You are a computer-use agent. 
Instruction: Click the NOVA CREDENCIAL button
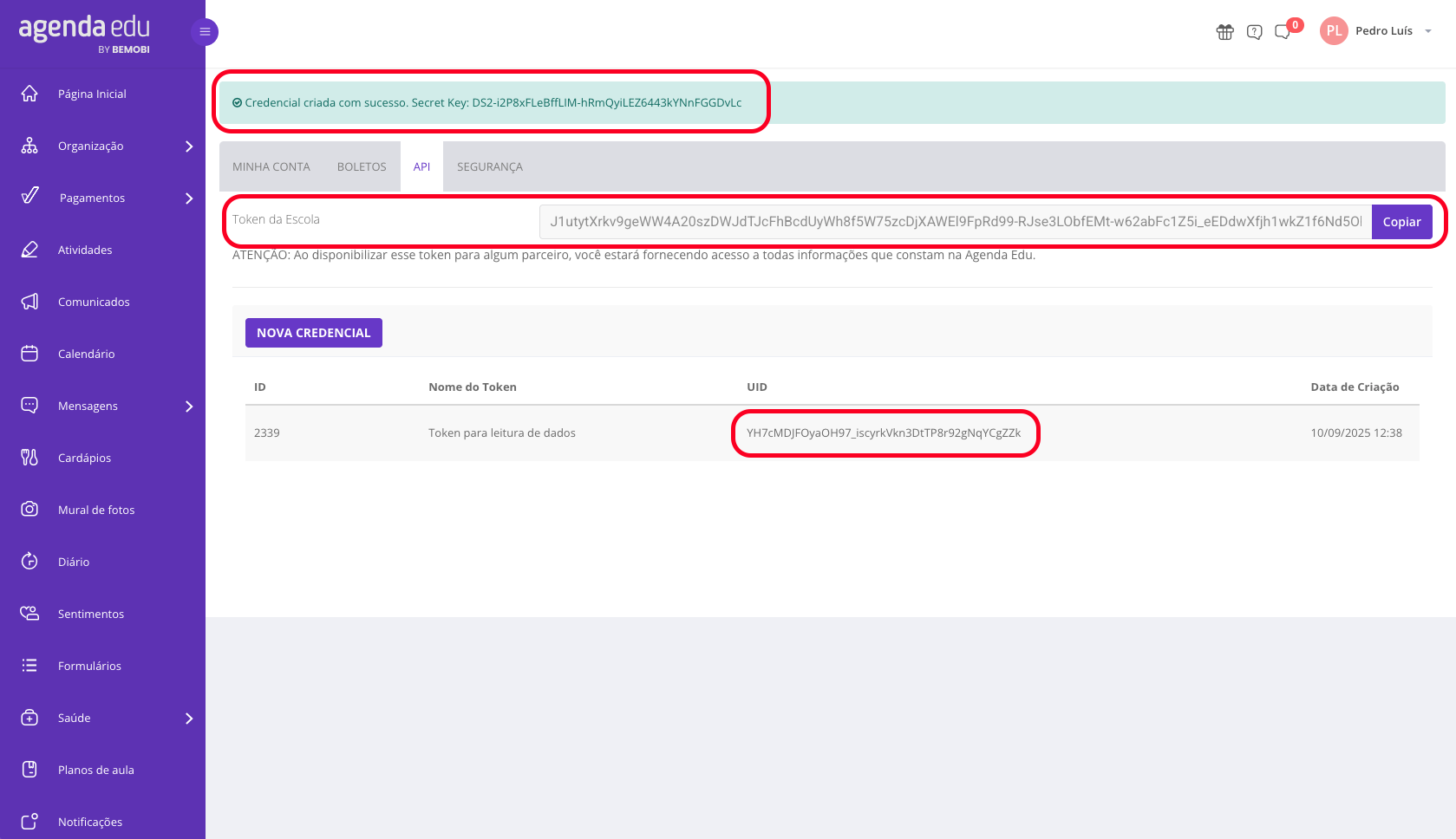click(x=314, y=333)
